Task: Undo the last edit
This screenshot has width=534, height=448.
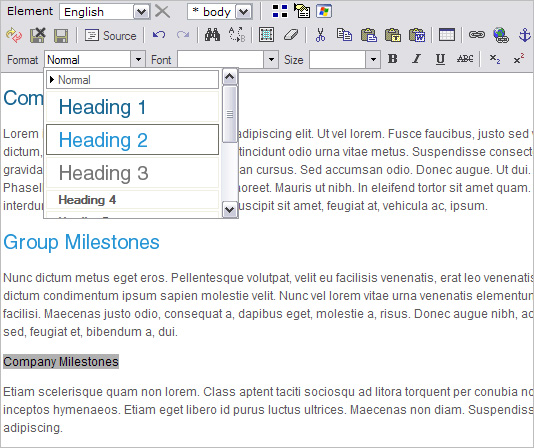Action: point(159,35)
